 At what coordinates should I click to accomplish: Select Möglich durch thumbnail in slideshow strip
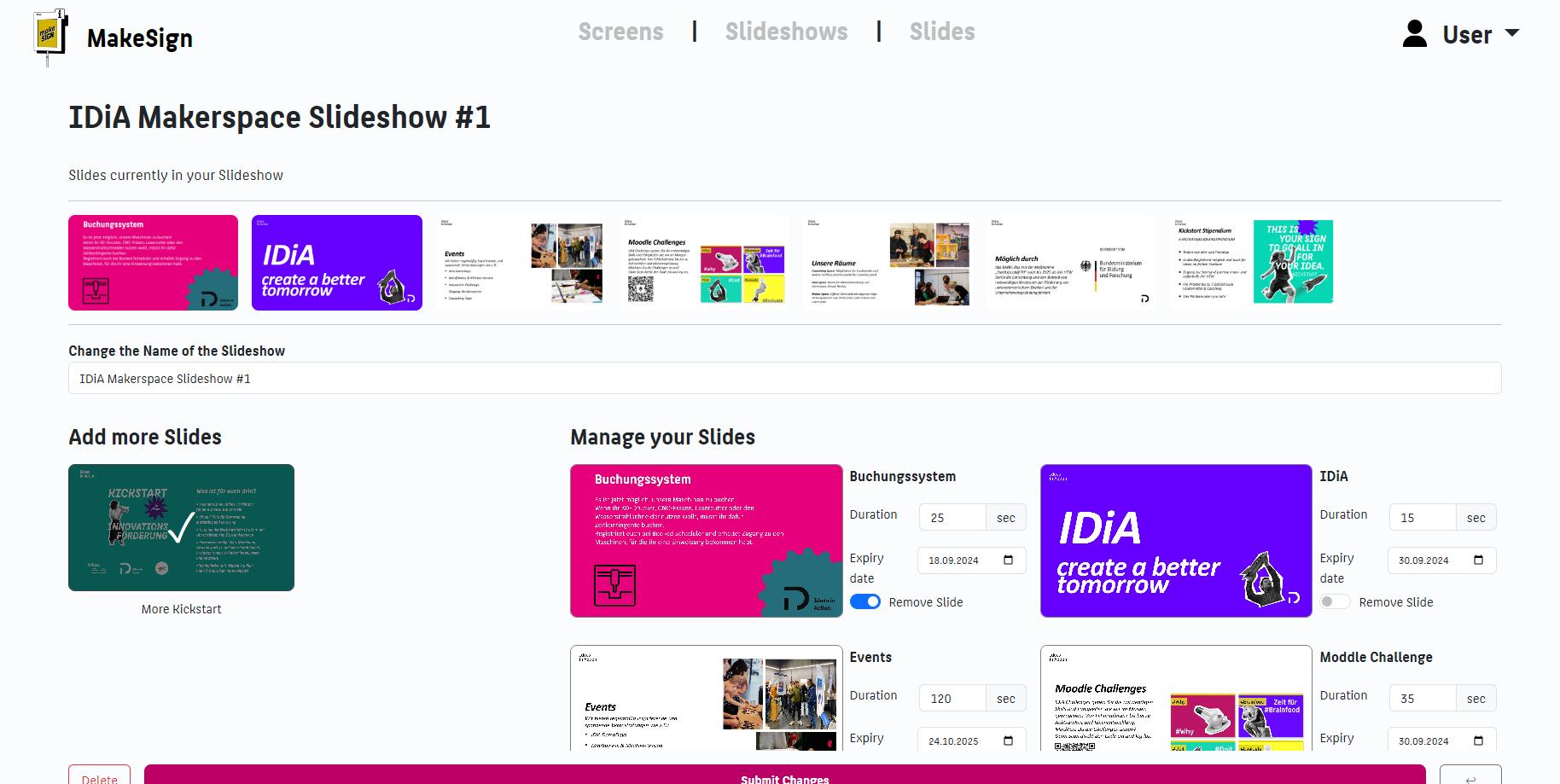tap(1072, 263)
